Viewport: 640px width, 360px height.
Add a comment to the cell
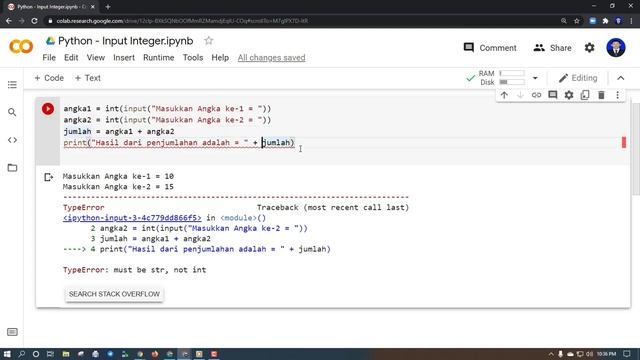point(553,95)
